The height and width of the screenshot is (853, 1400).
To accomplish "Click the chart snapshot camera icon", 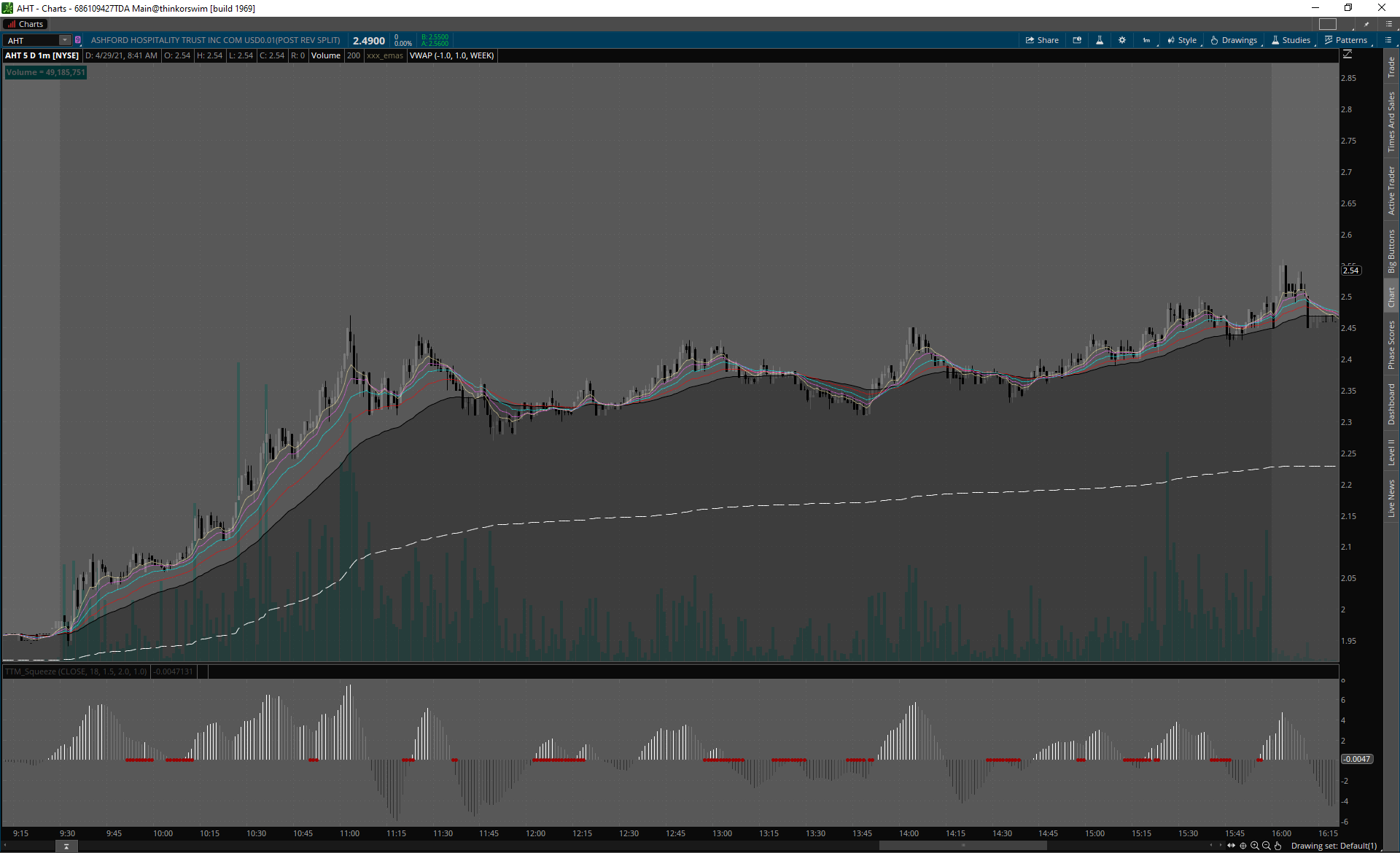I will pyautogui.click(x=1077, y=40).
